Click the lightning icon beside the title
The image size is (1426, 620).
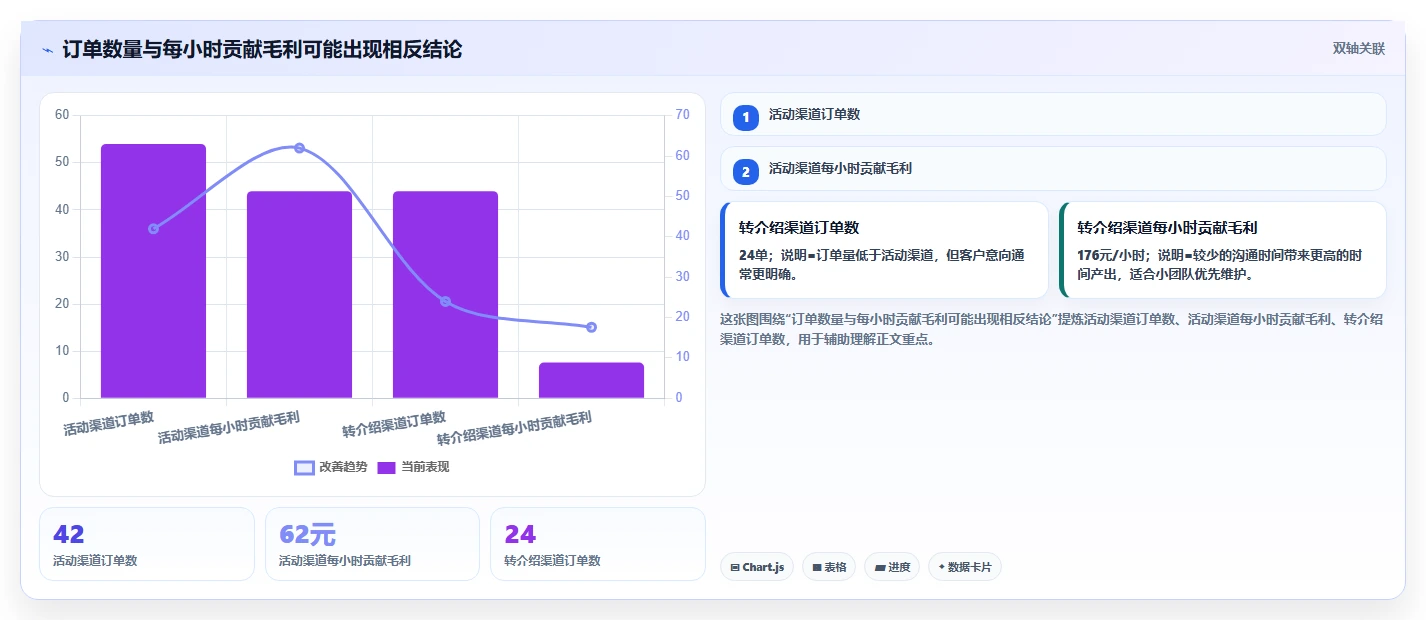pos(48,50)
